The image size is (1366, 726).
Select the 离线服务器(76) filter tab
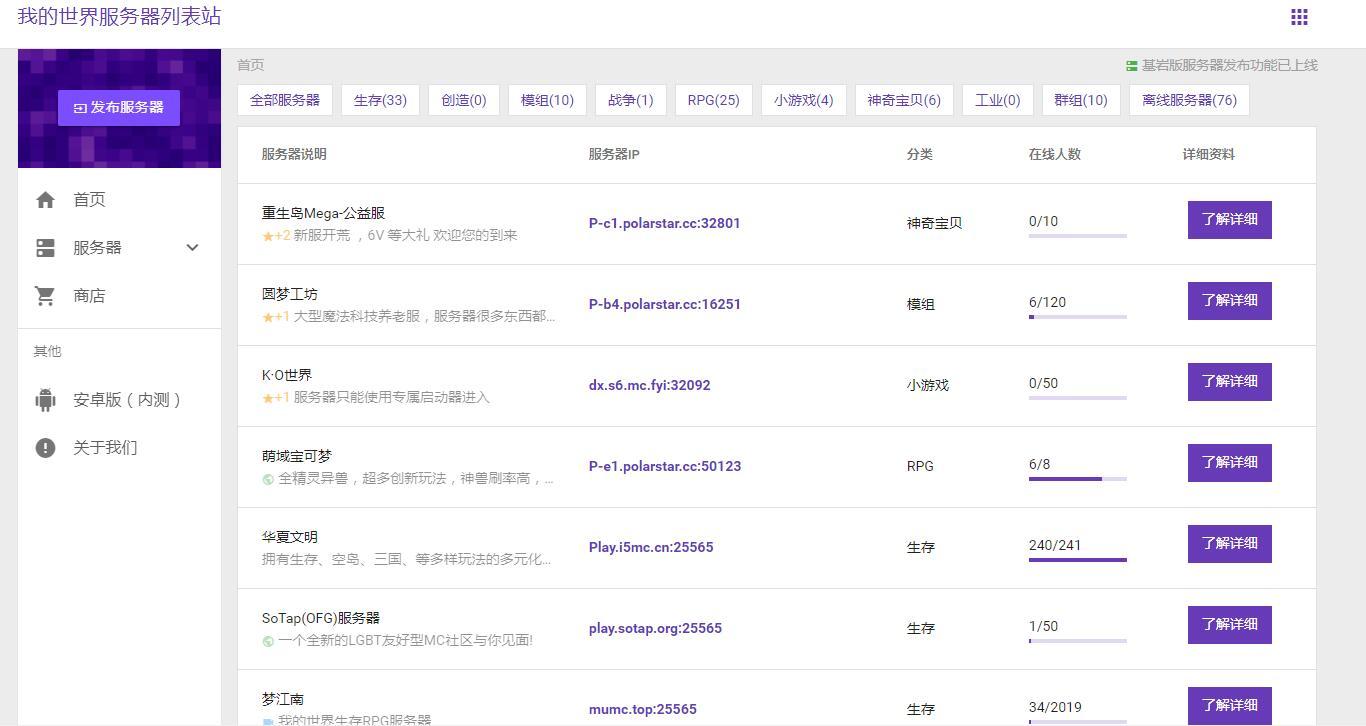coord(1190,100)
